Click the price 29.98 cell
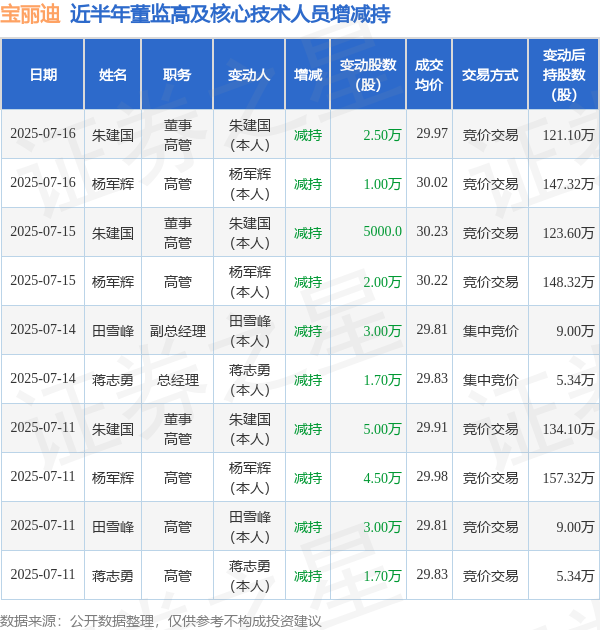 (x=432, y=477)
